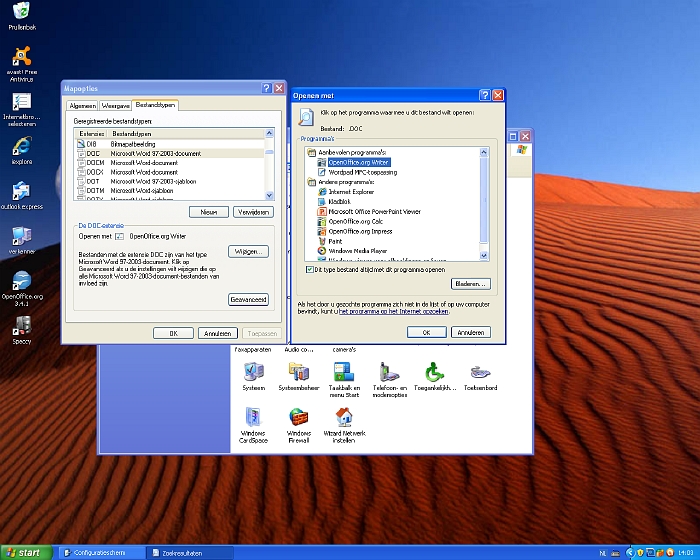Click the Verwijderen button

point(253,212)
